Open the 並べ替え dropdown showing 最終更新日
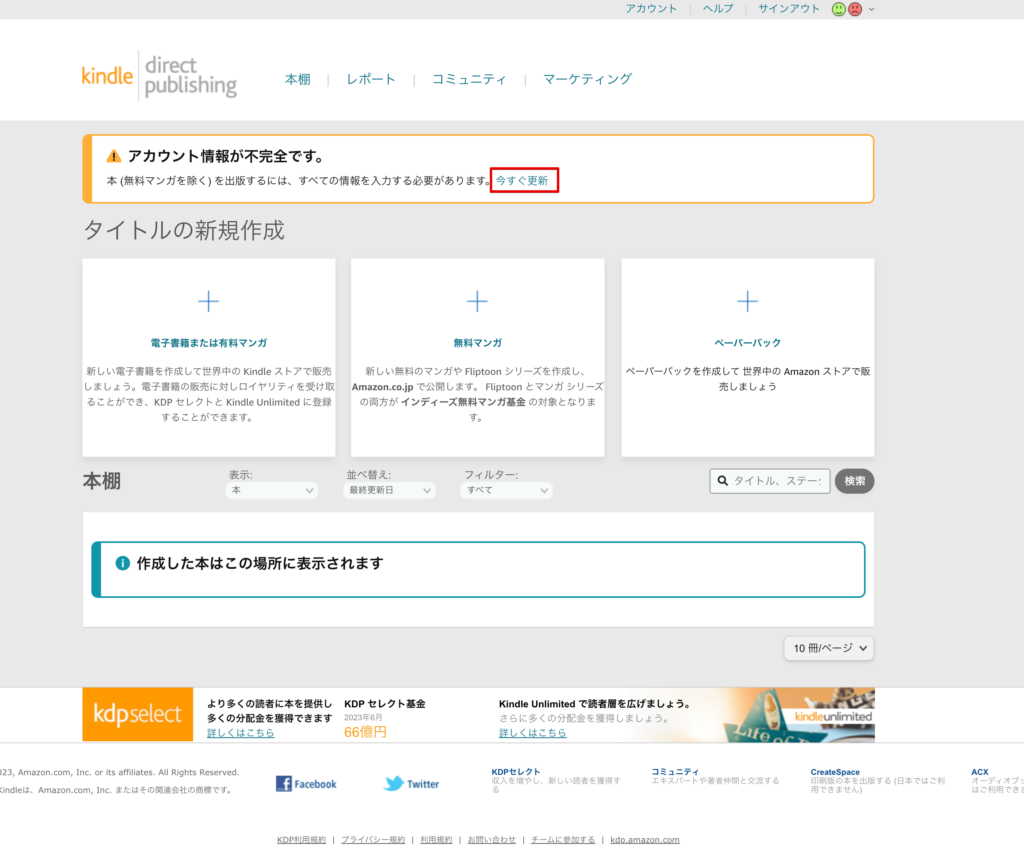The height and width of the screenshot is (854, 1024). coord(389,491)
